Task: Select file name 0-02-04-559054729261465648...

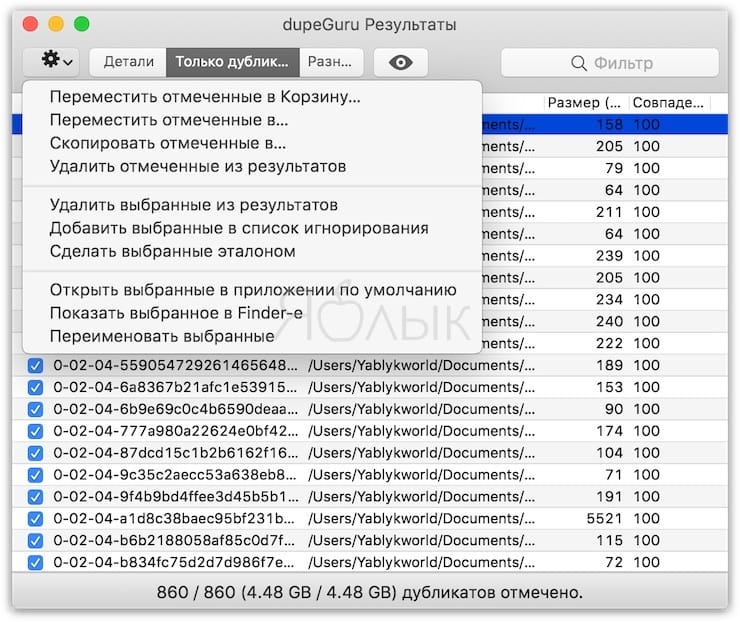Action: pos(176,365)
